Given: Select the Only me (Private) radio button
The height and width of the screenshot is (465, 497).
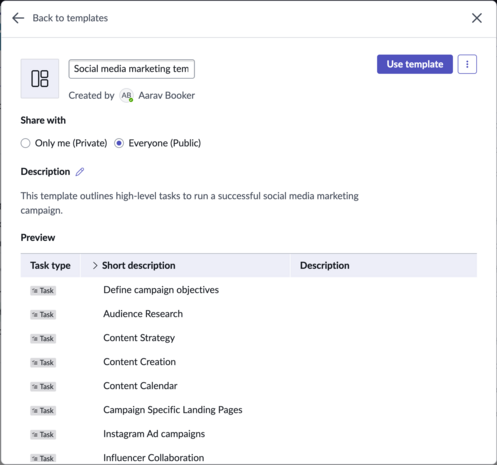Looking at the screenshot, I should (x=25, y=143).
